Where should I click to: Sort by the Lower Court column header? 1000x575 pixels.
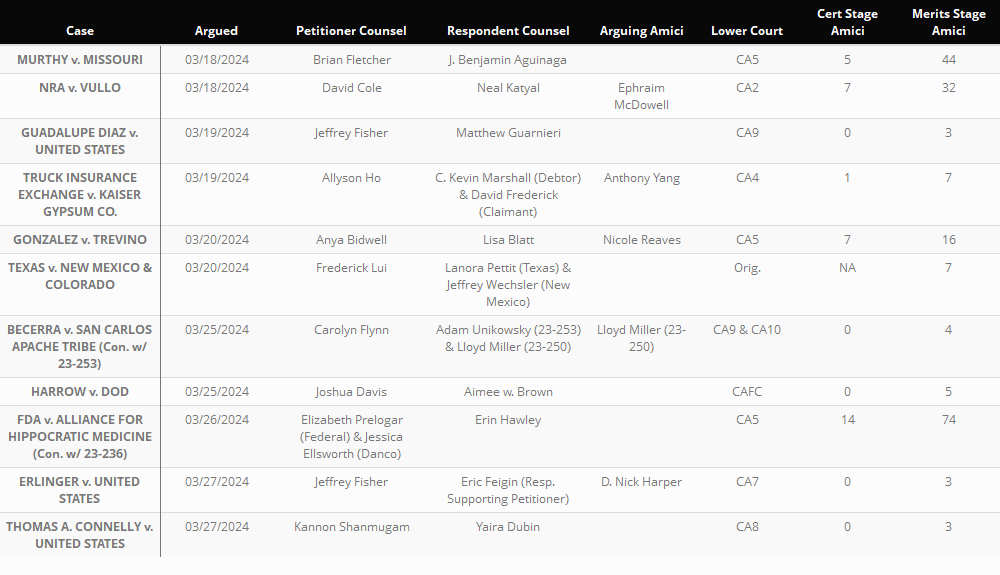[747, 31]
